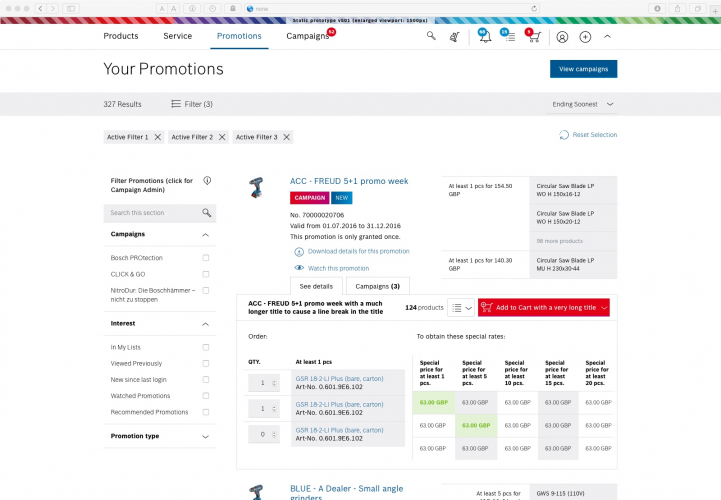Adjust quantity stepper in third product row showing 0
721x500 pixels.
(274, 434)
